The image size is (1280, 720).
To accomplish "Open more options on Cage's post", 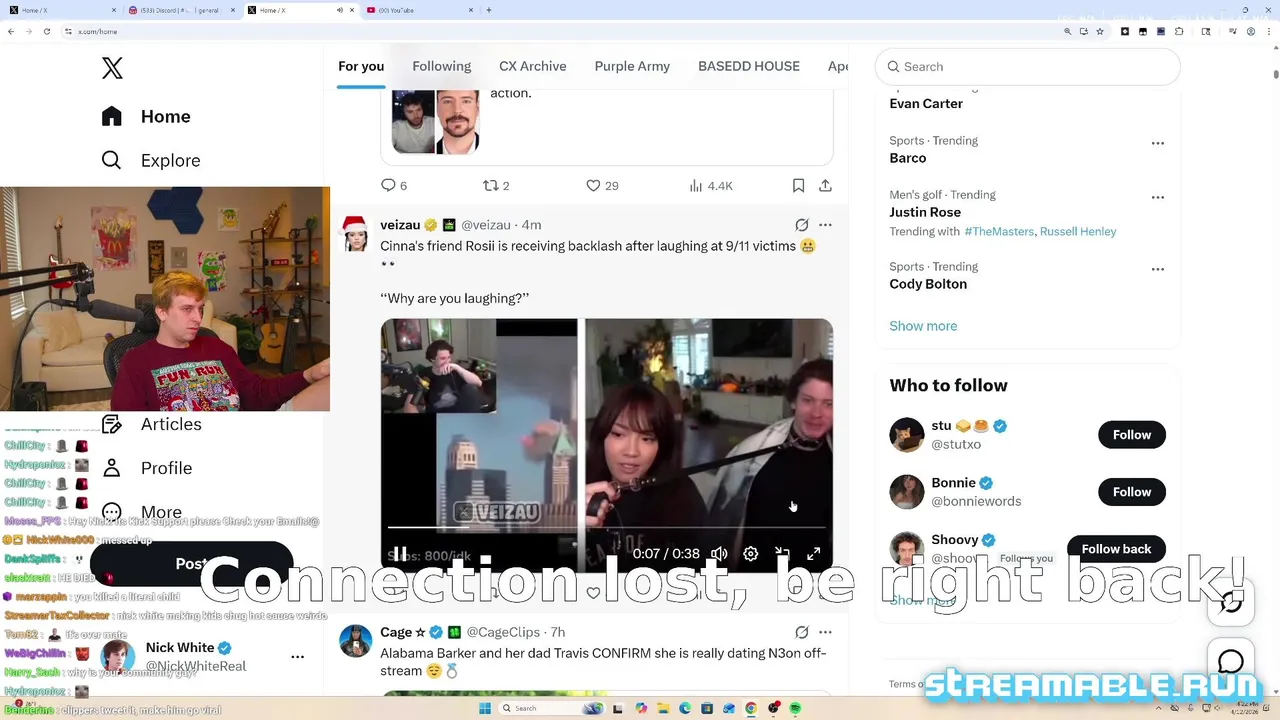I will tap(825, 632).
